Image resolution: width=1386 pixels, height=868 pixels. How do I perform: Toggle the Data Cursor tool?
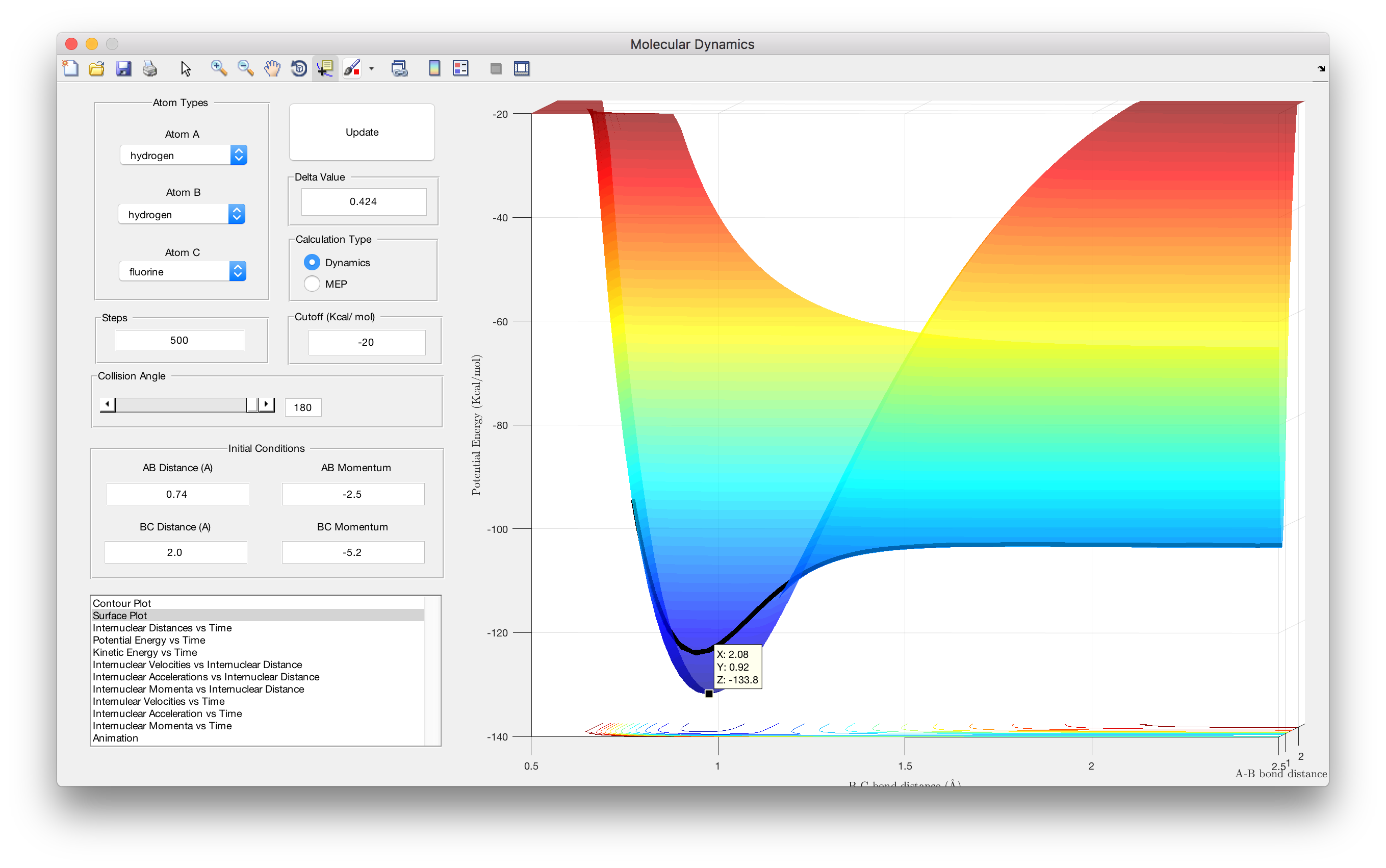[325, 69]
